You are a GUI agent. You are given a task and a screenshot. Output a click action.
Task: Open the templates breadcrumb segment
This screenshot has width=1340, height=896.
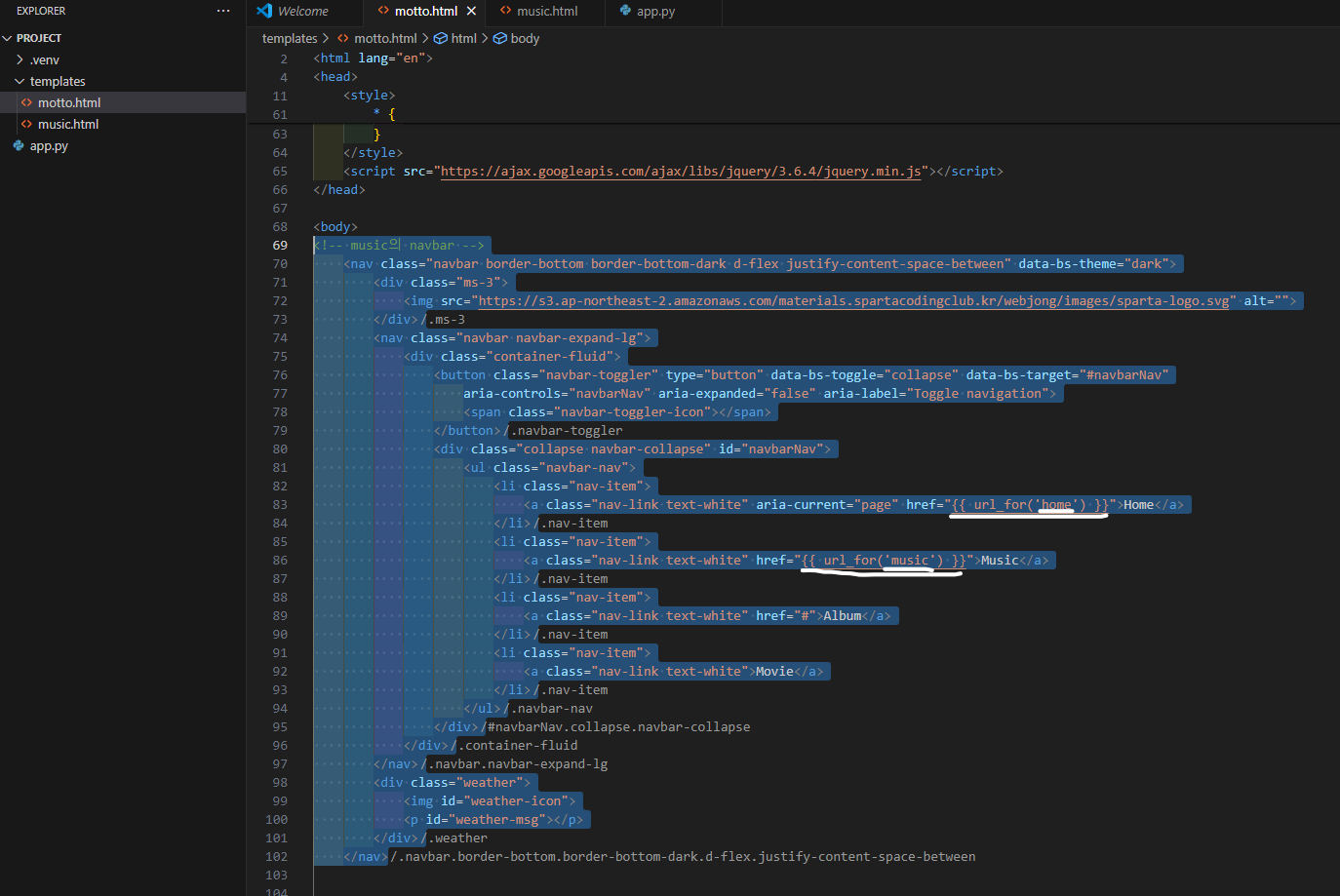point(290,39)
